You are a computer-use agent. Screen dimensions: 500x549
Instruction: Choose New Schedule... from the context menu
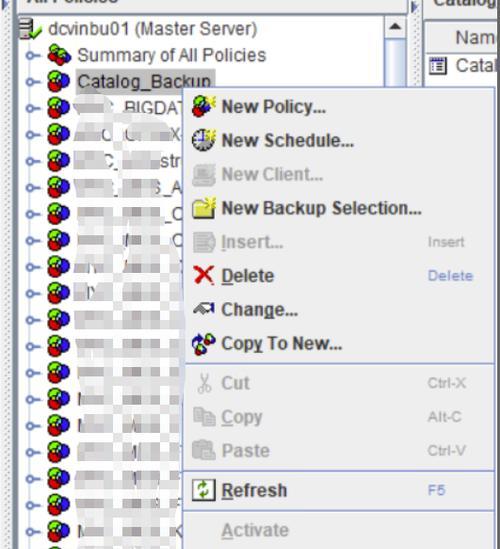pyautogui.click(x=288, y=140)
